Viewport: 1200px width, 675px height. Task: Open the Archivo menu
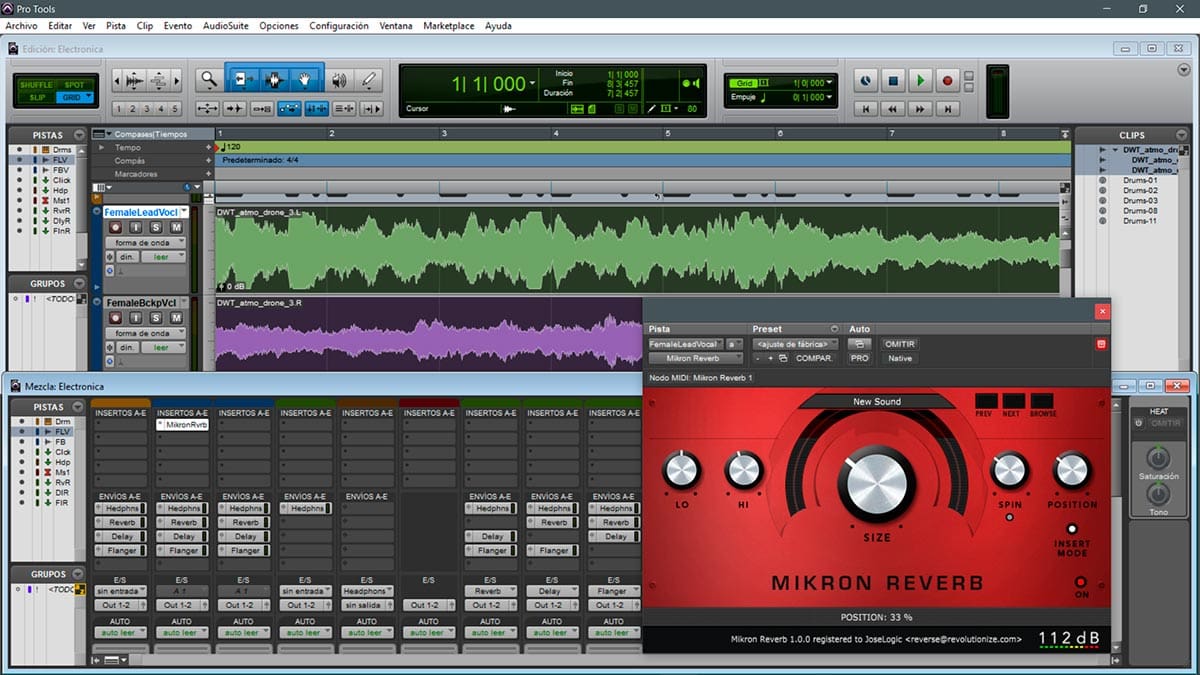point(21,26)
